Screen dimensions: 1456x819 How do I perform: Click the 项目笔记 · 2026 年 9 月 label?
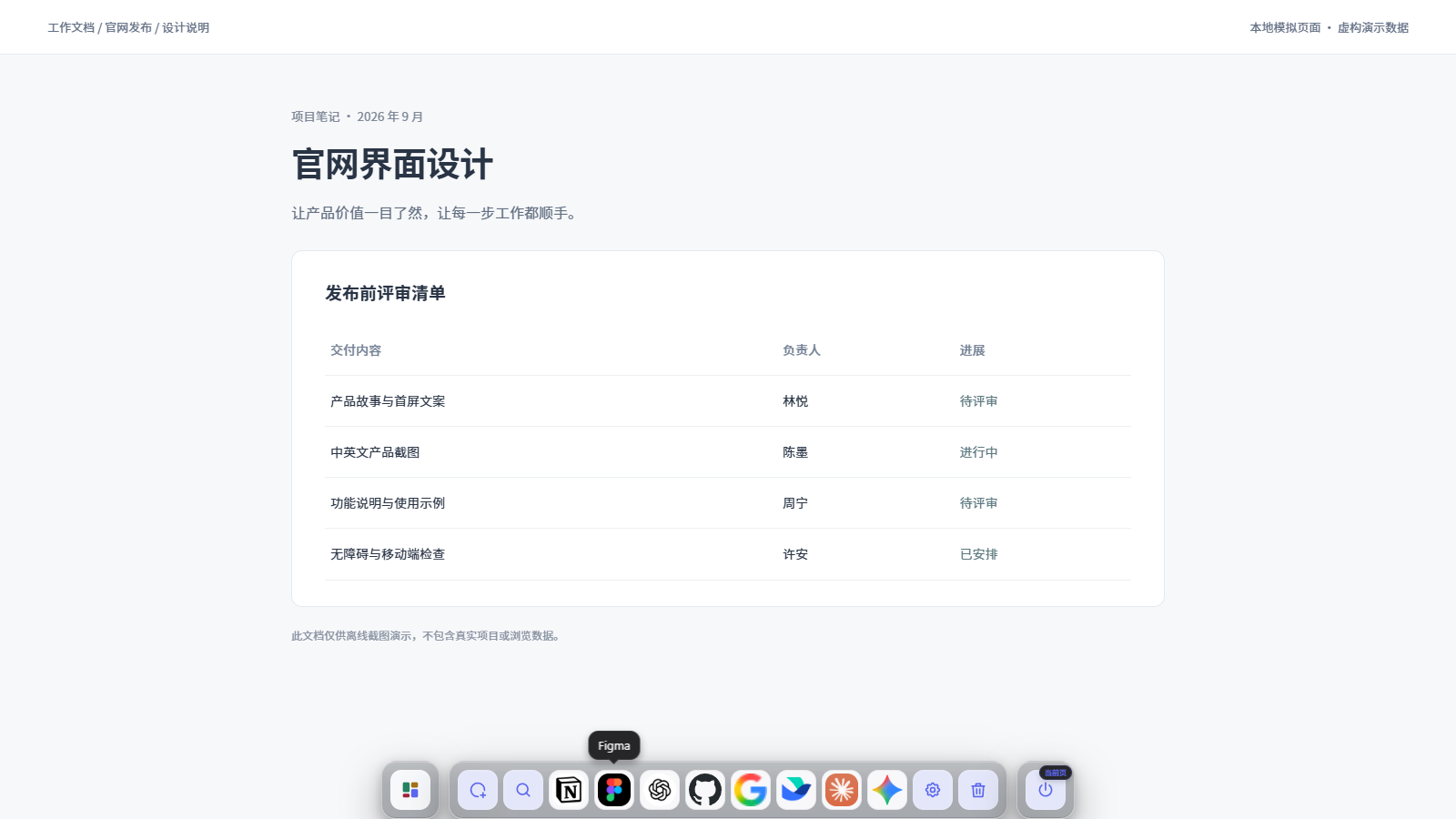(x=358, y=116)
